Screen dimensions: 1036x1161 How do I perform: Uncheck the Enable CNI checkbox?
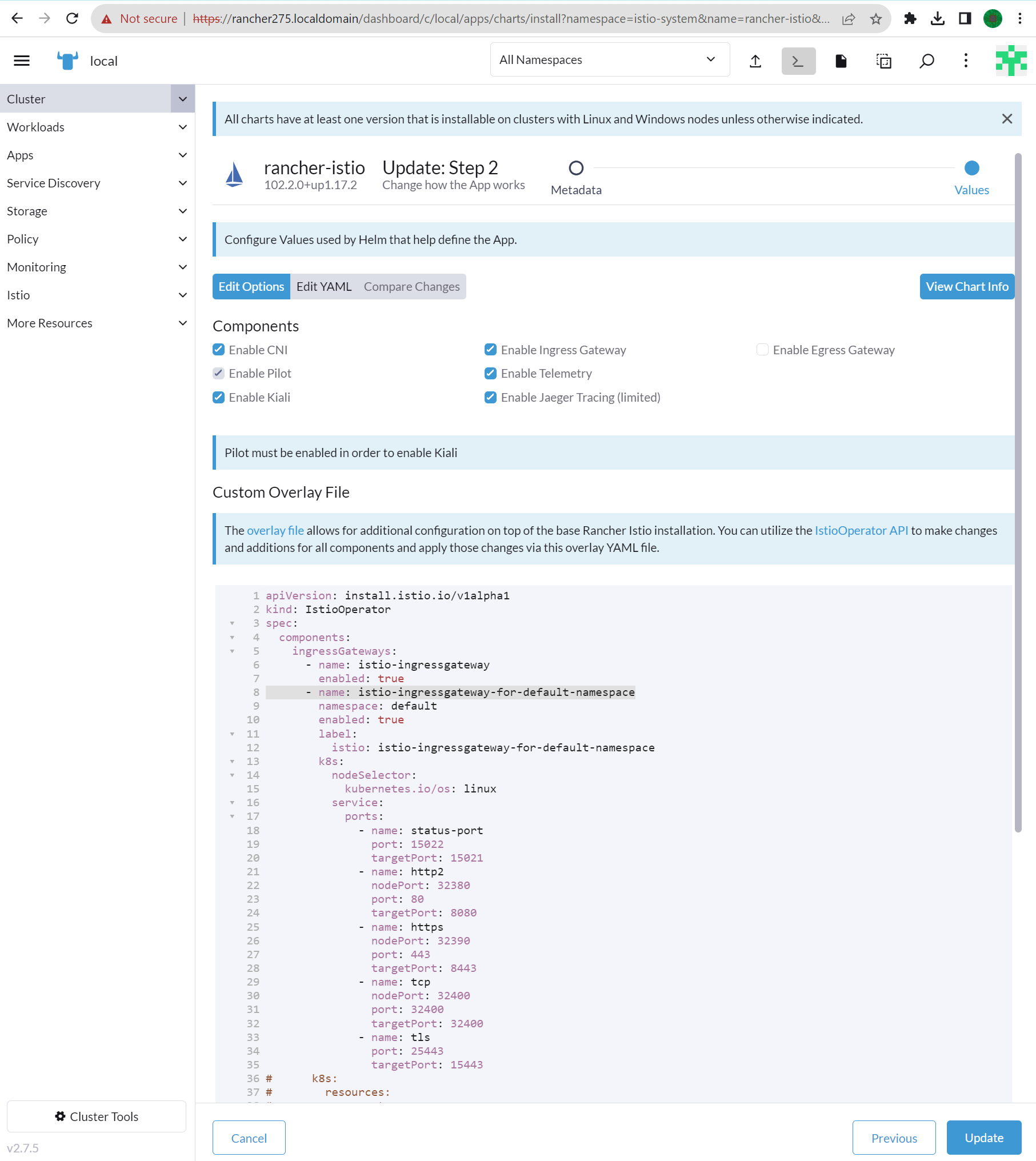pyautogui.click(x=219, y=350)
